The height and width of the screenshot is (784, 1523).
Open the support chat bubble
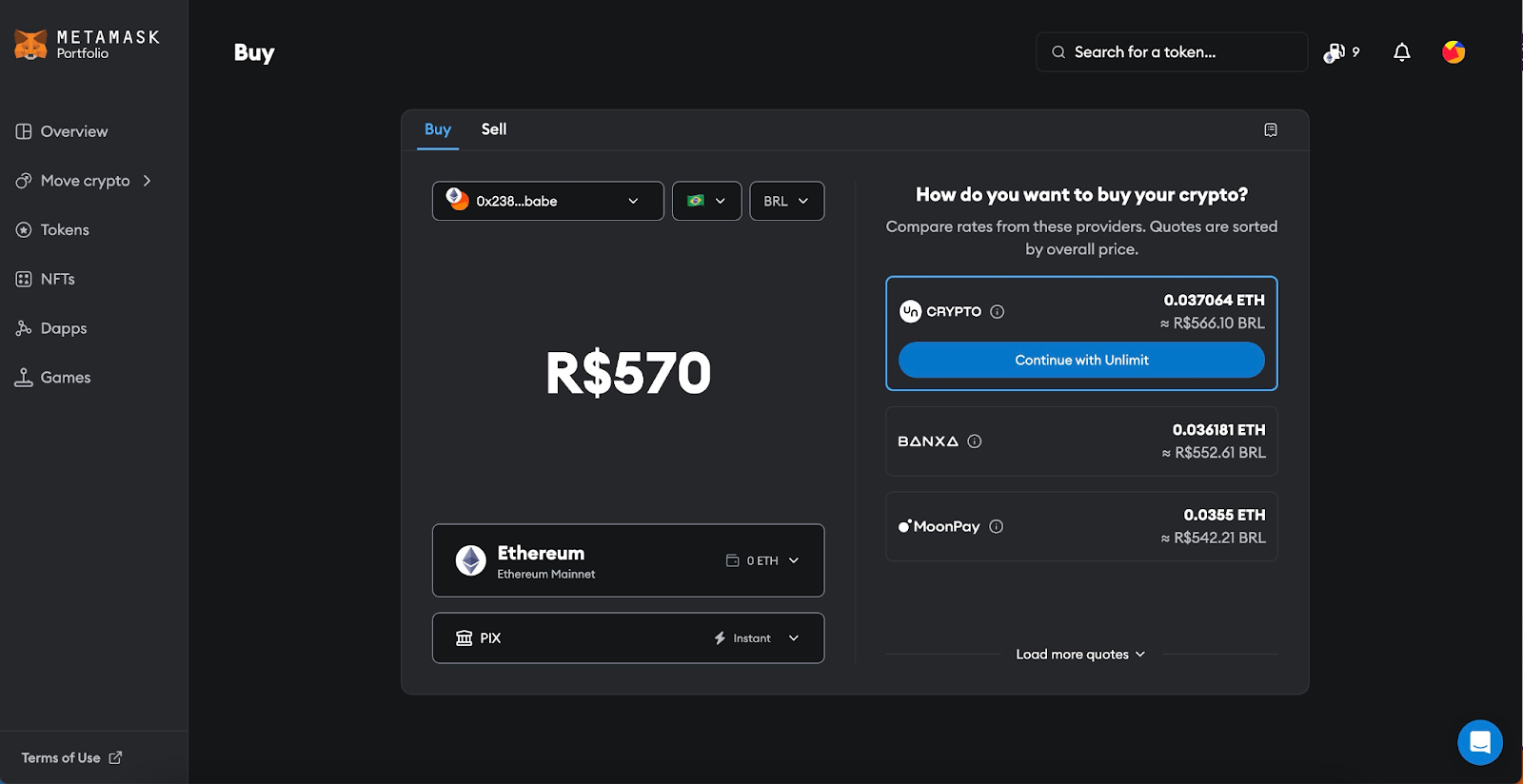click(1480, 742)
